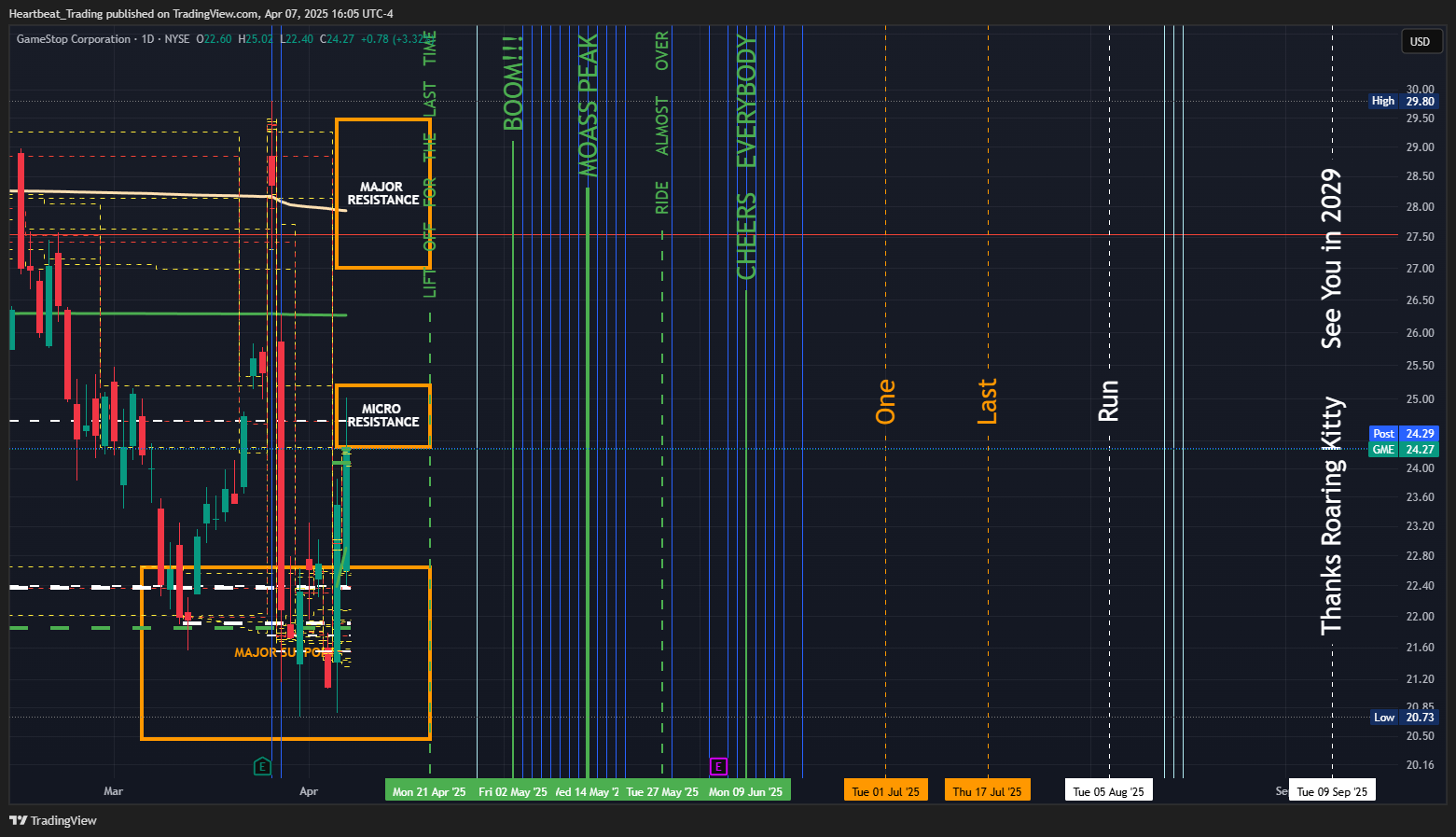This screenshot has height=837, width=1456.
Task: Click the MAJOR RESISTANCE box label
Action: coord(382,193)
